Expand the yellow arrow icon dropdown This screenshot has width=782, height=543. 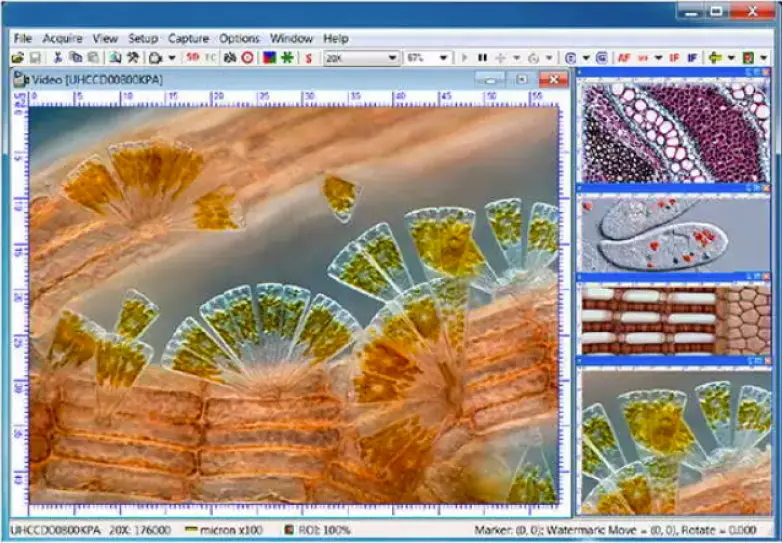731,58
